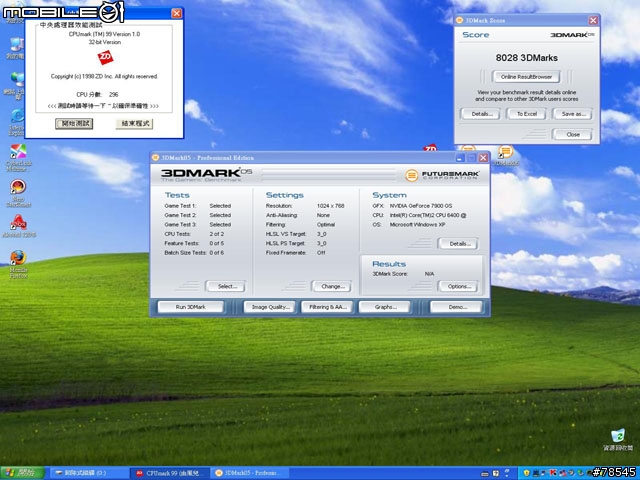This screenshot has width=640, height=480.
Task: Open the 3DMark05 desktop shortcut icon
Action: point(505,155)
